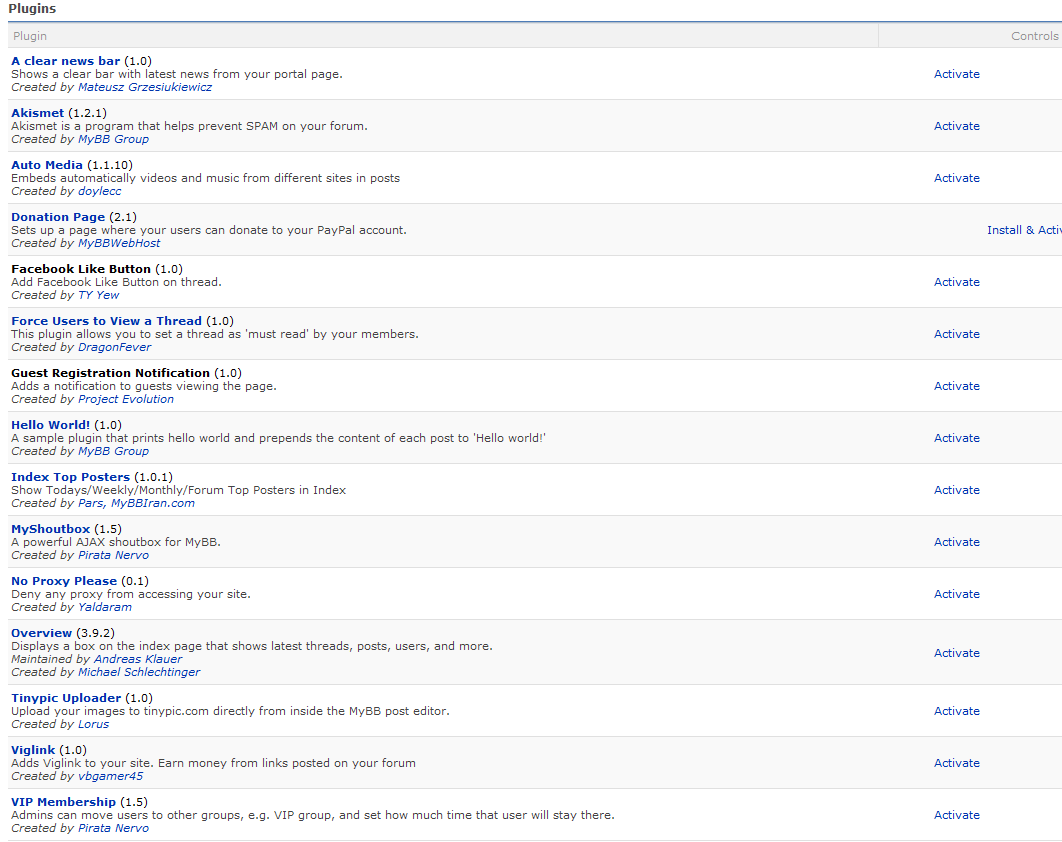Click the Facebook Like Button plugin title
The height and width of the screenshot is (842, 1062).
(x=81, y=270)
